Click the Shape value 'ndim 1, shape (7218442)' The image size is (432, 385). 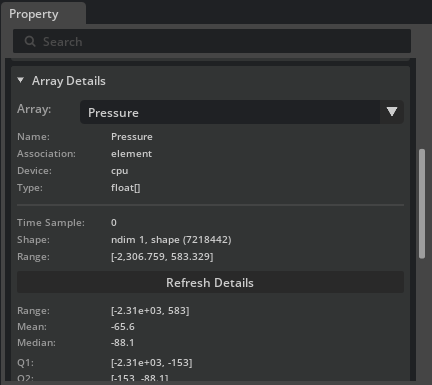pos(171,240)
